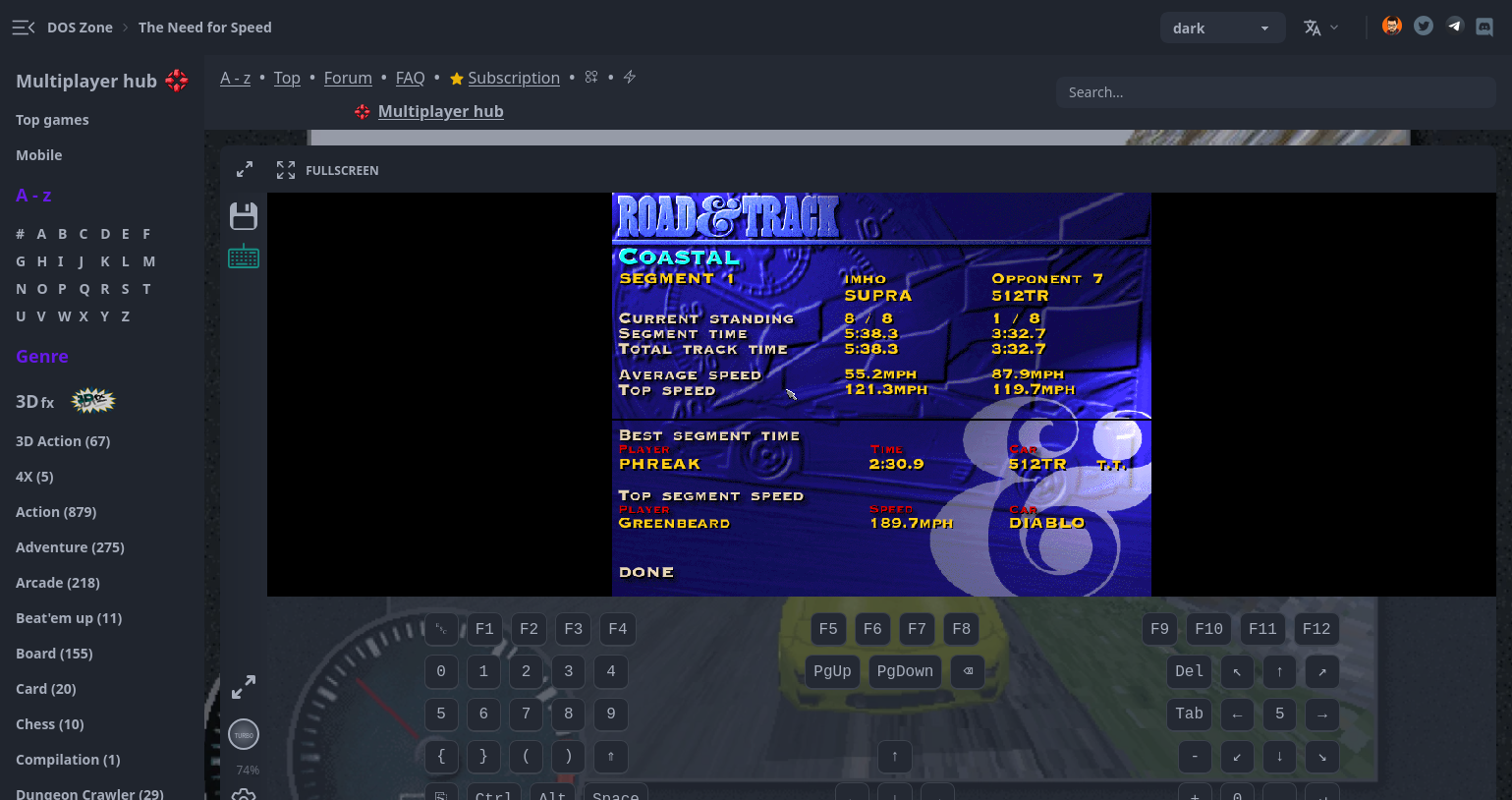Toggle the FULLSCREEN mode
1512x800 pixels.
(x=328, y=170)
